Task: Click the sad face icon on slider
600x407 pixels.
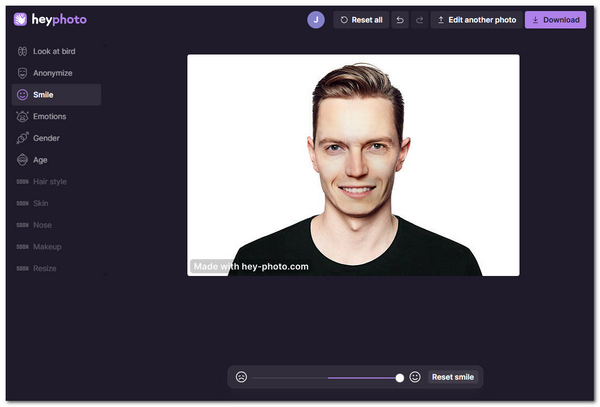Action: 241,377
